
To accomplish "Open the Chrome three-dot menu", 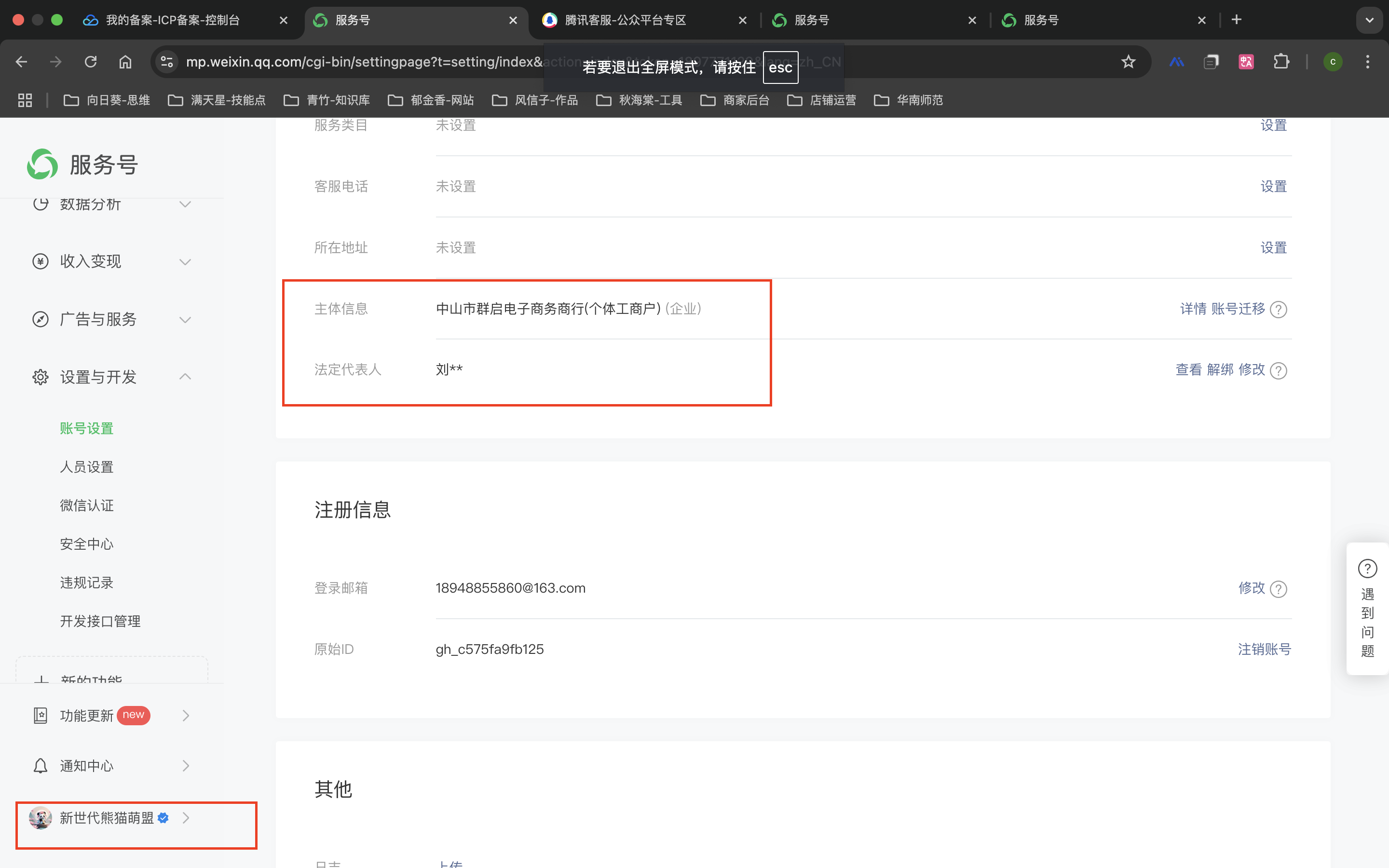I will click(1367, 62).
